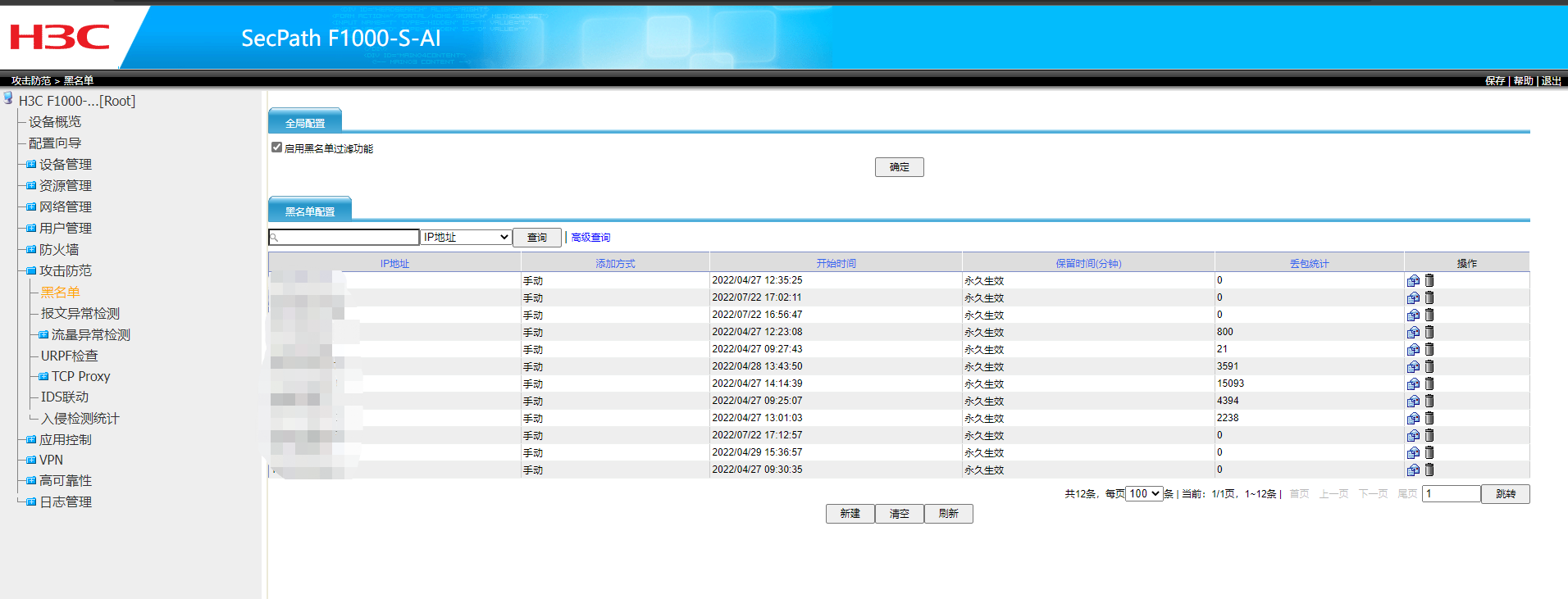Open 报文异常检测 in the navigation tree

click(x=80, y=314)
